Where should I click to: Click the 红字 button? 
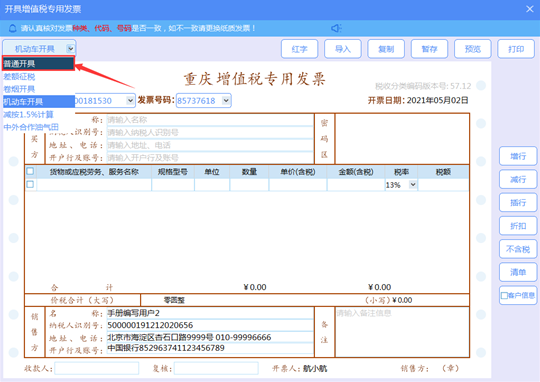300,49
